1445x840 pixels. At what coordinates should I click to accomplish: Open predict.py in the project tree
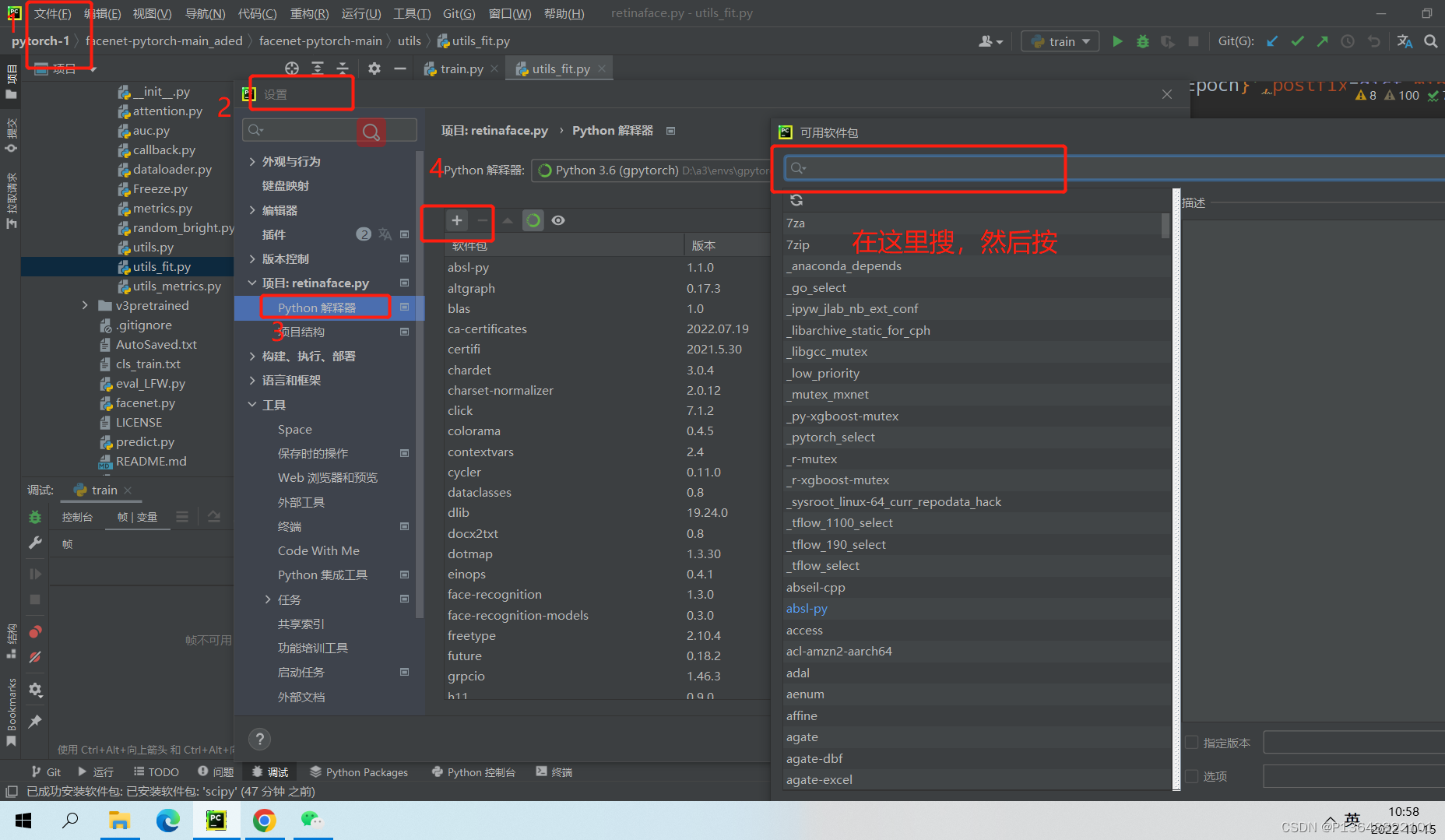[145, 442]
